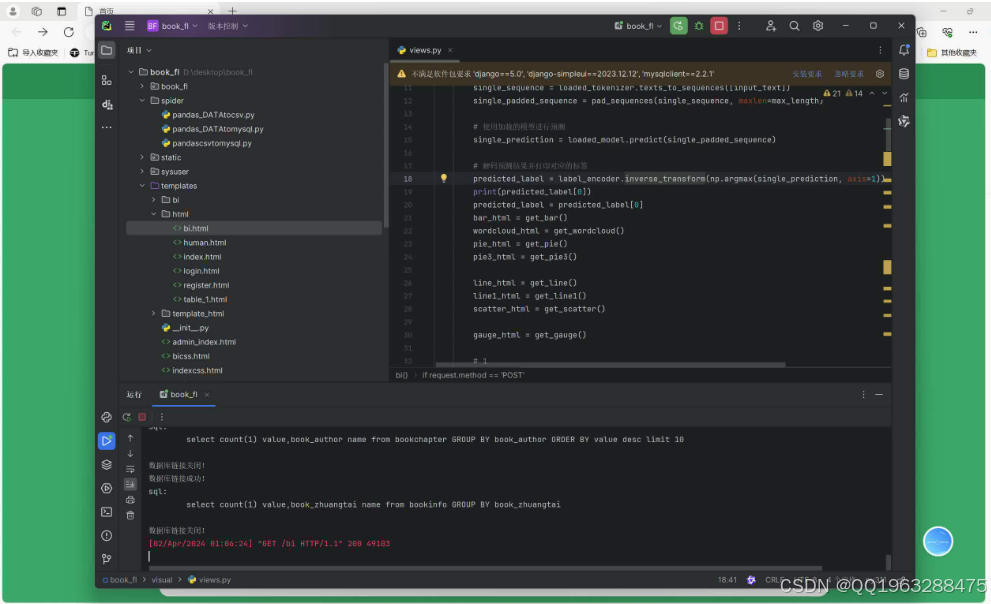The width and height of the screenshot is (991, 604).
Task: Toggle the Project tool window folder icon
Action: click(107, 50)
